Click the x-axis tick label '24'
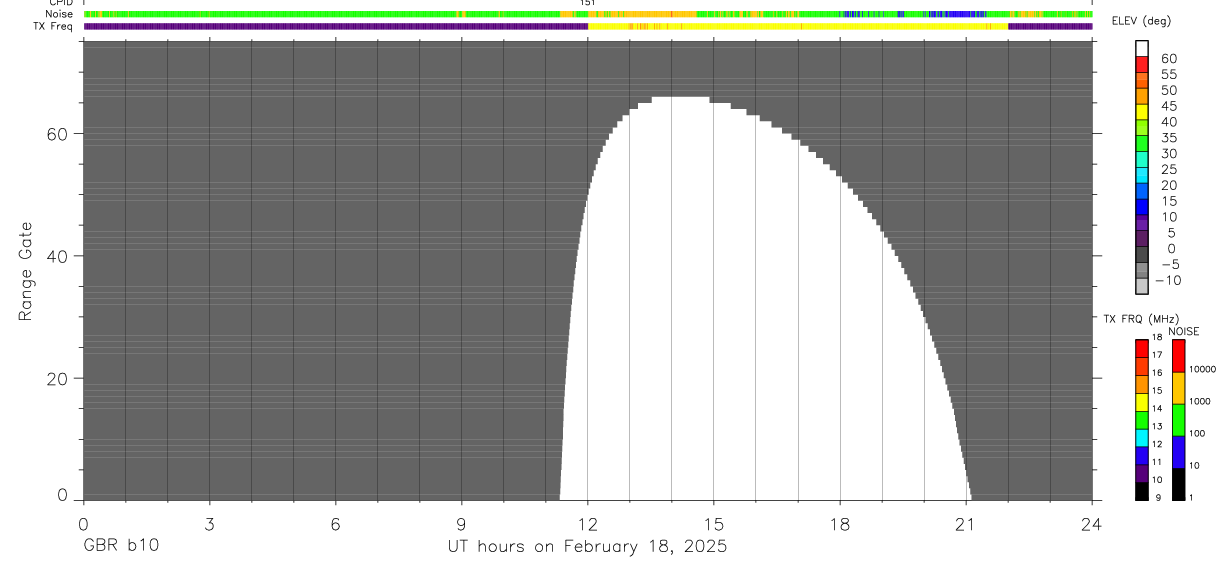The height and width of the screenshot is (567, 1228). click(1092, 523)
